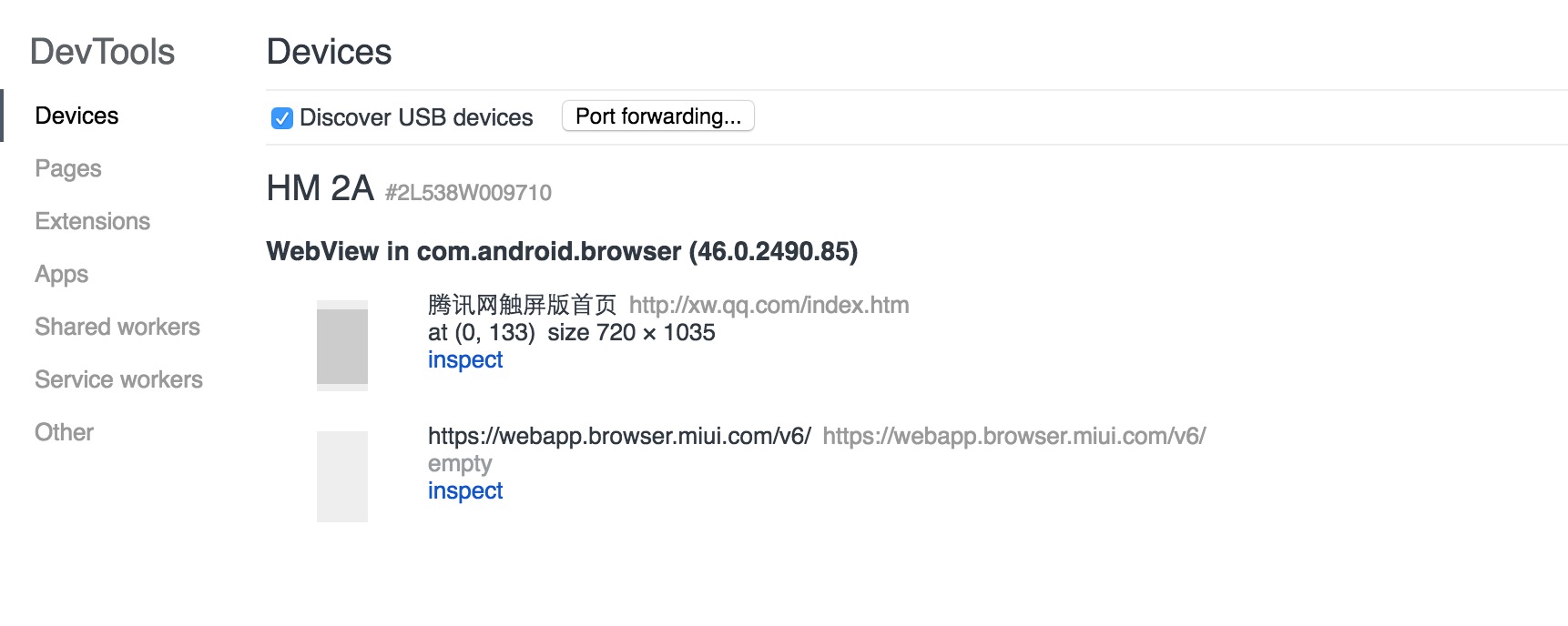Click the gray webapp.browser.miui.com URL text
The image size is (1568, 626).
1013,436
